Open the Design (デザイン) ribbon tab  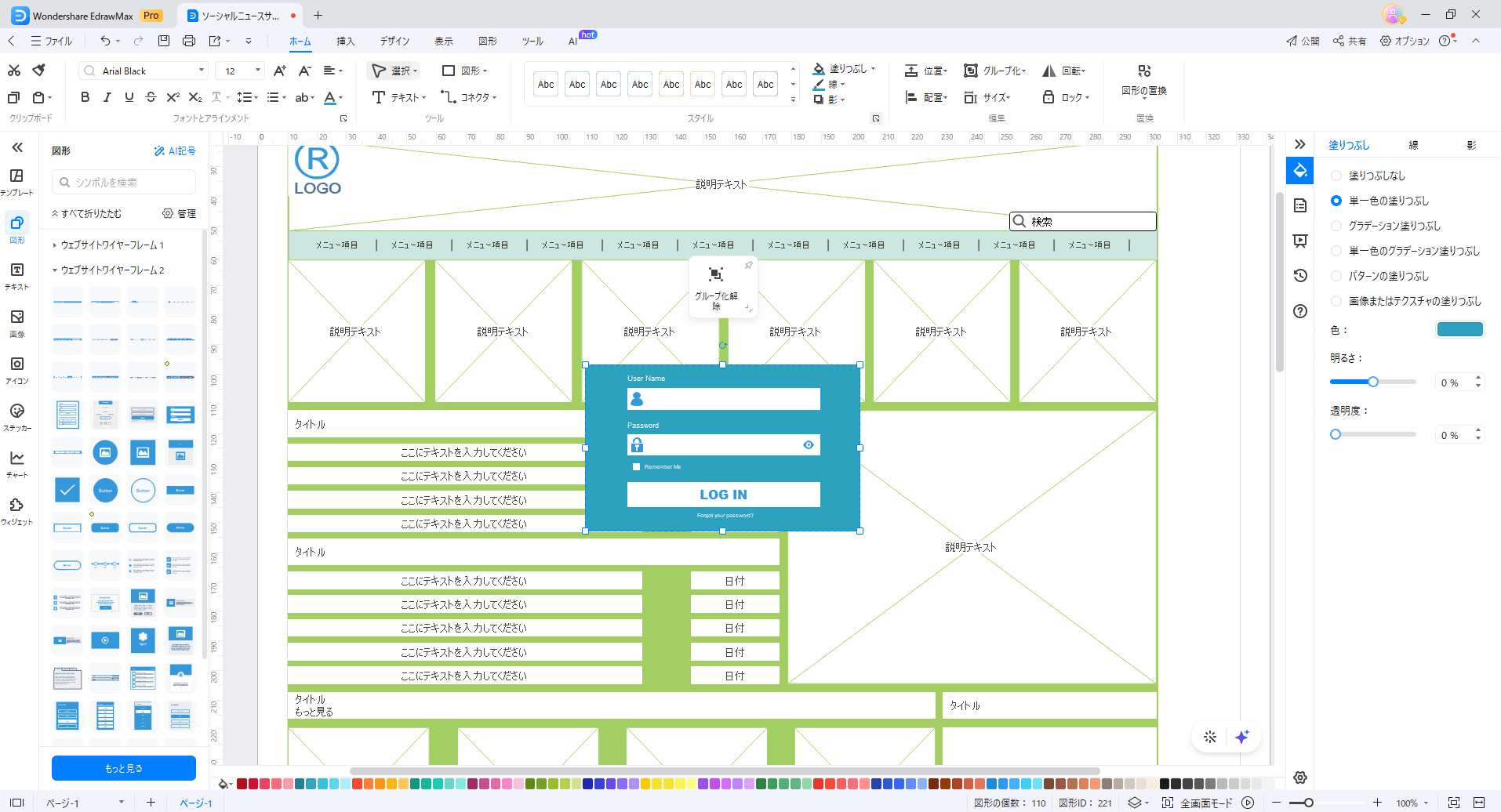[x=394, y=41]
